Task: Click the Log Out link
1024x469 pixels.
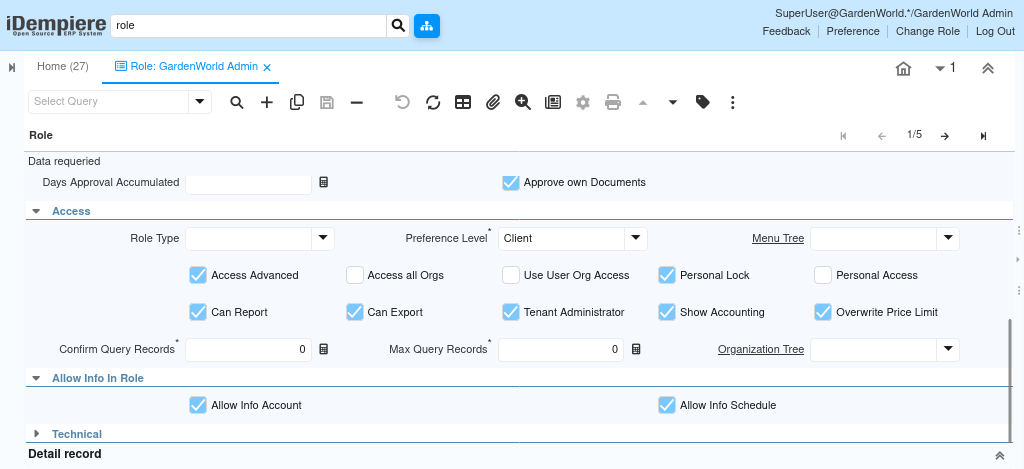Action: (995, 31)
